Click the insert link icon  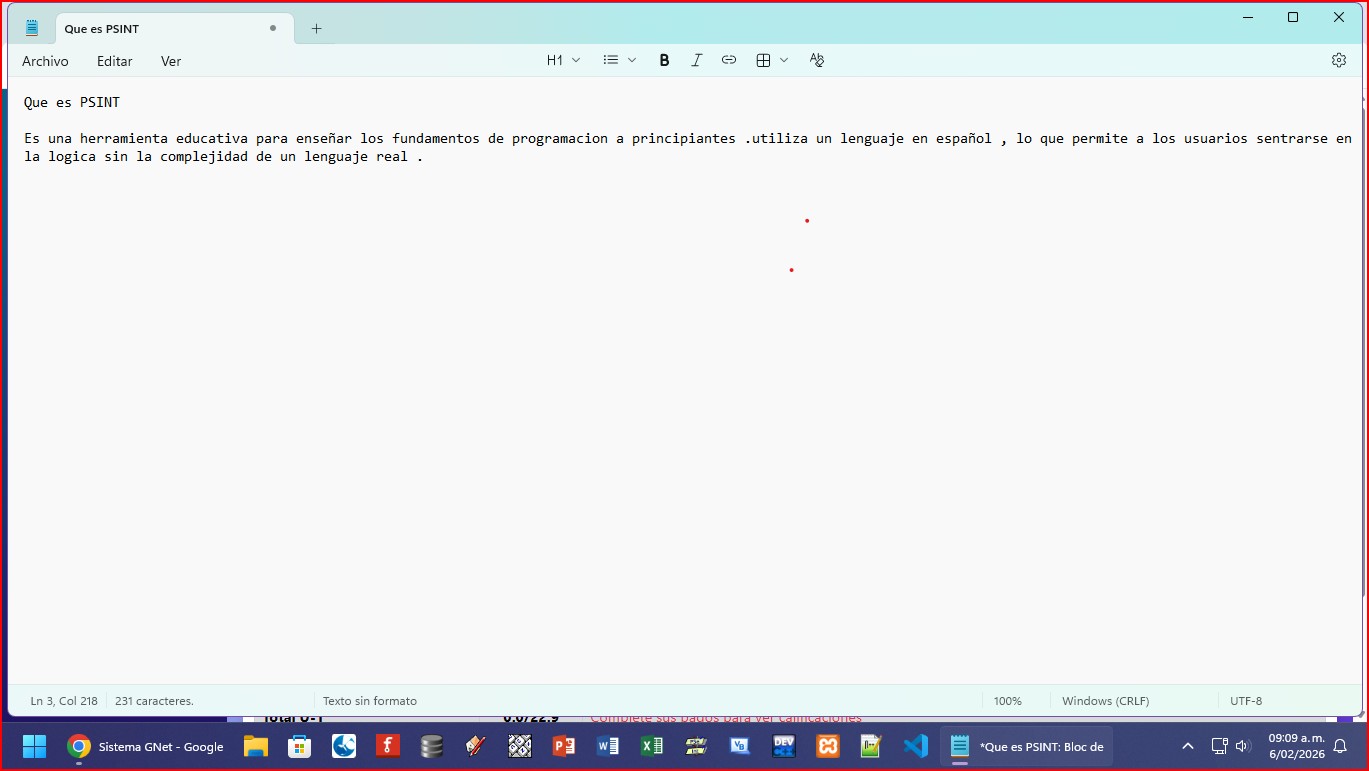729,60
